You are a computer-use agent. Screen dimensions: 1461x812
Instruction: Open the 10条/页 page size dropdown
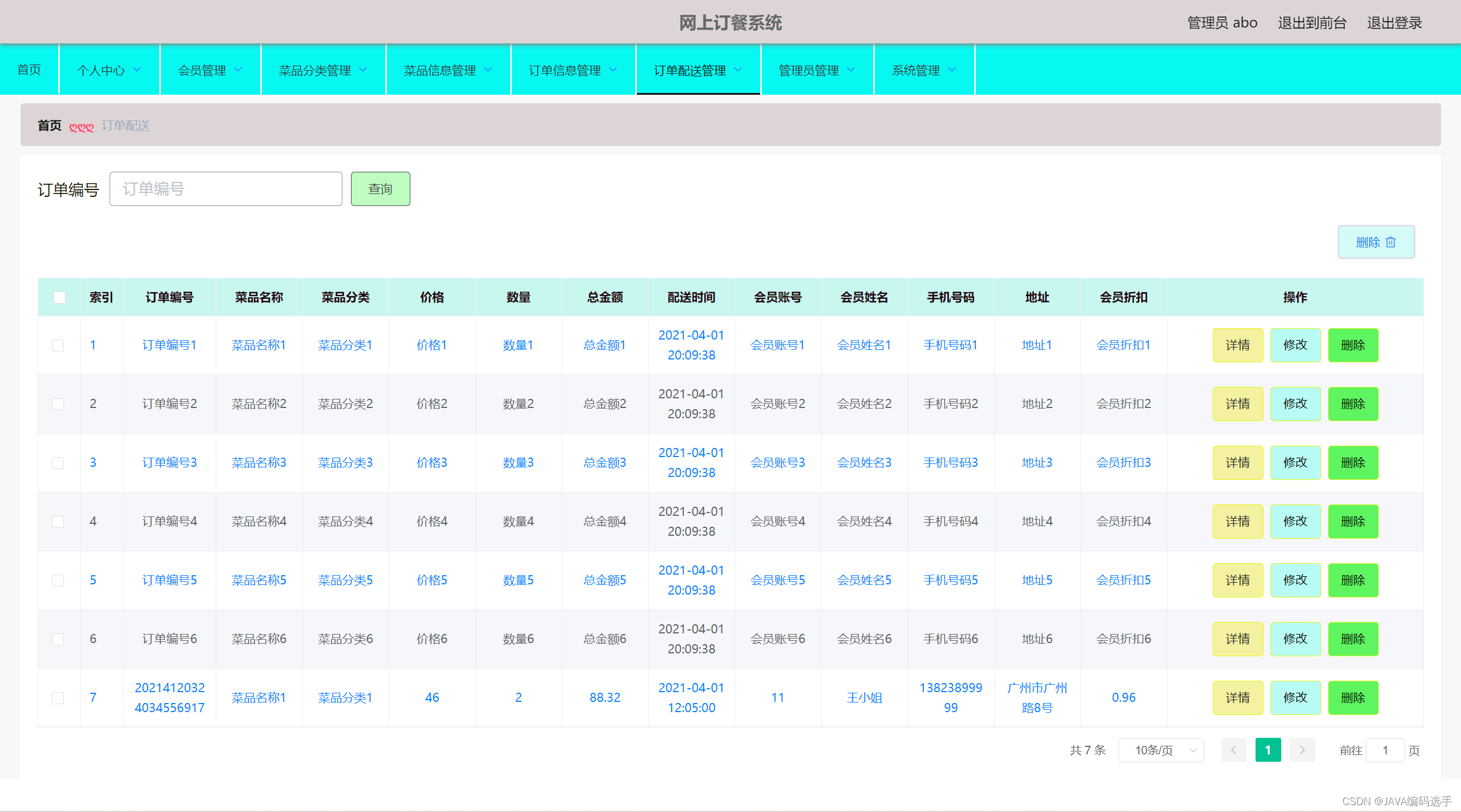pyautogui.click(x=1161, y=750)
